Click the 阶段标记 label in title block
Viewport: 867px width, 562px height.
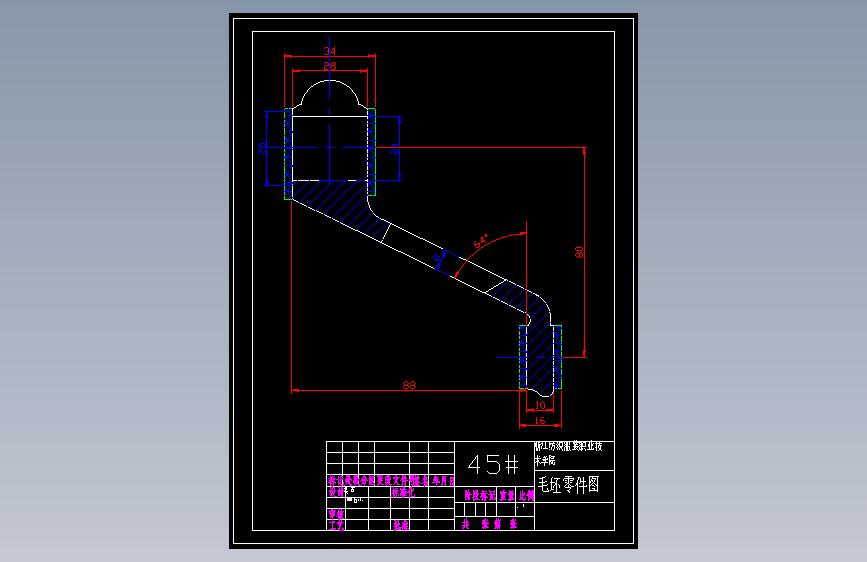(x=479, y=496)
